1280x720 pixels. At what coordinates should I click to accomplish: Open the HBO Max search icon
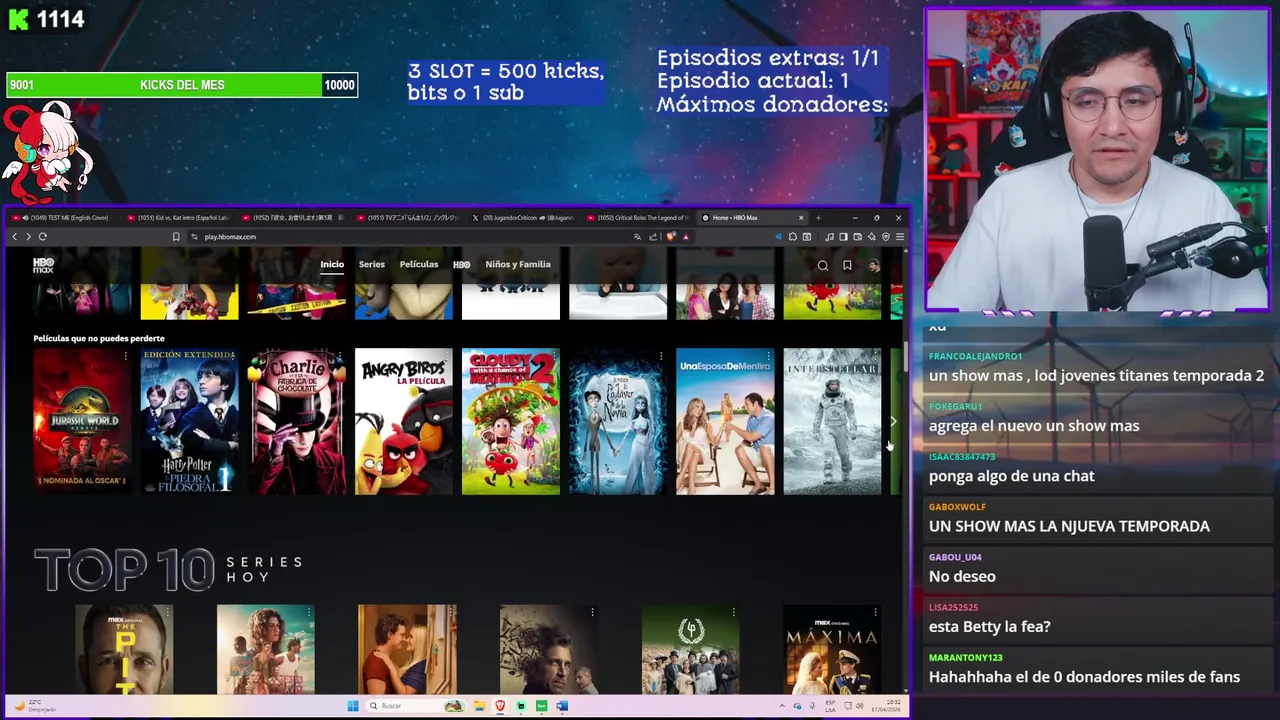[823, 265]
